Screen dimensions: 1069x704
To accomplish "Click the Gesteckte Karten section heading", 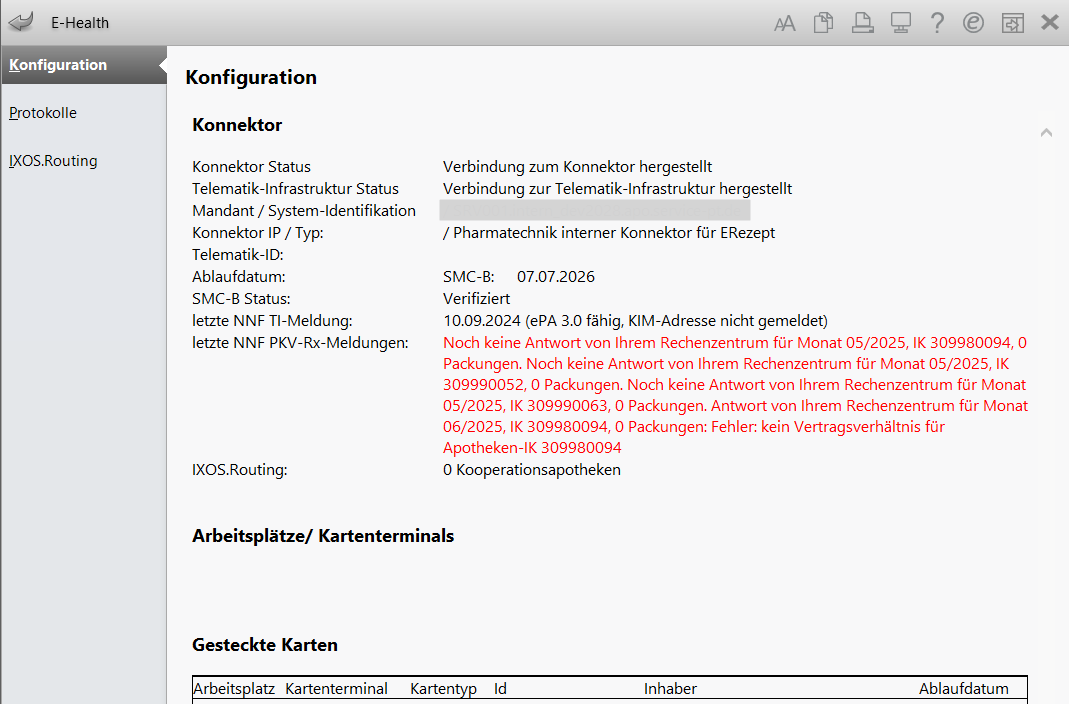I will (264, 645).
